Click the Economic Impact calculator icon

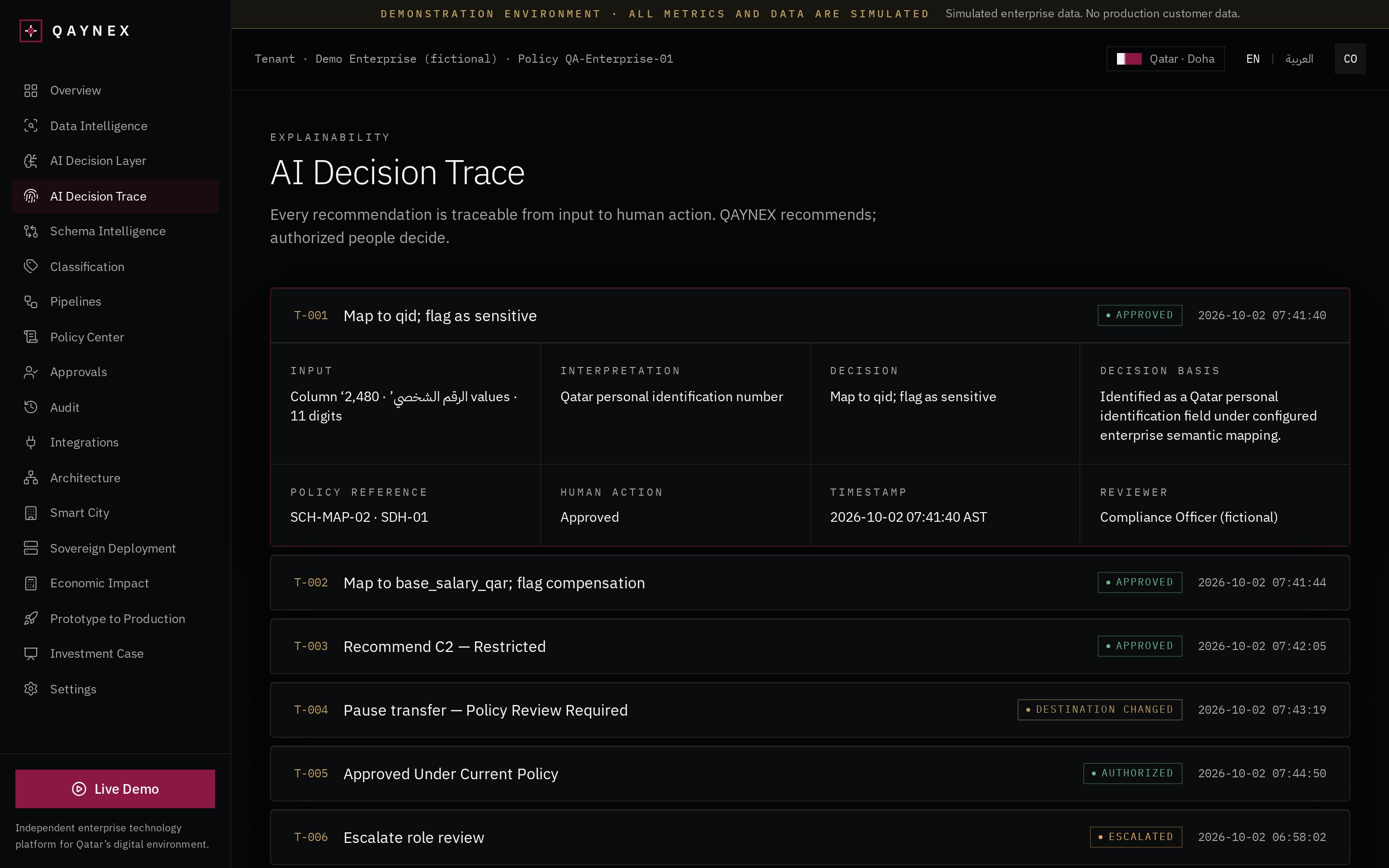click(x=31, y=583)
